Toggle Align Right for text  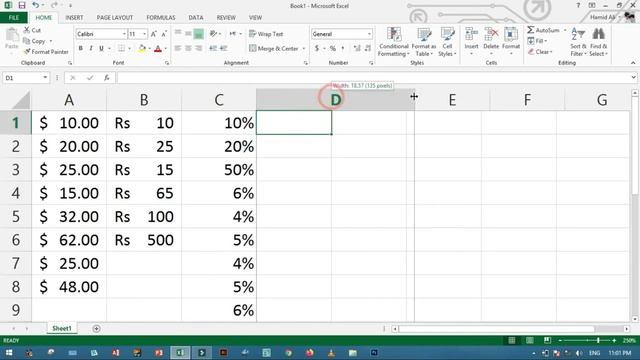198,48
